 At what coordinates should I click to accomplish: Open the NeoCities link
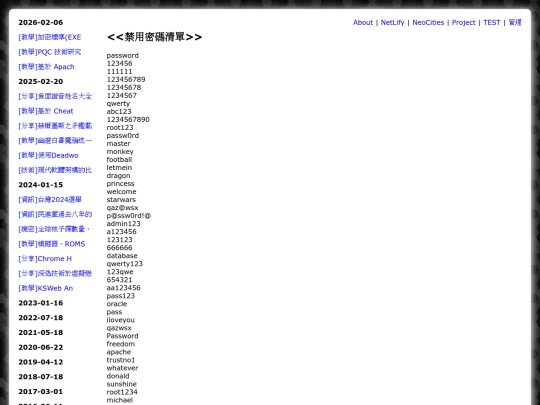coord(428,22)
